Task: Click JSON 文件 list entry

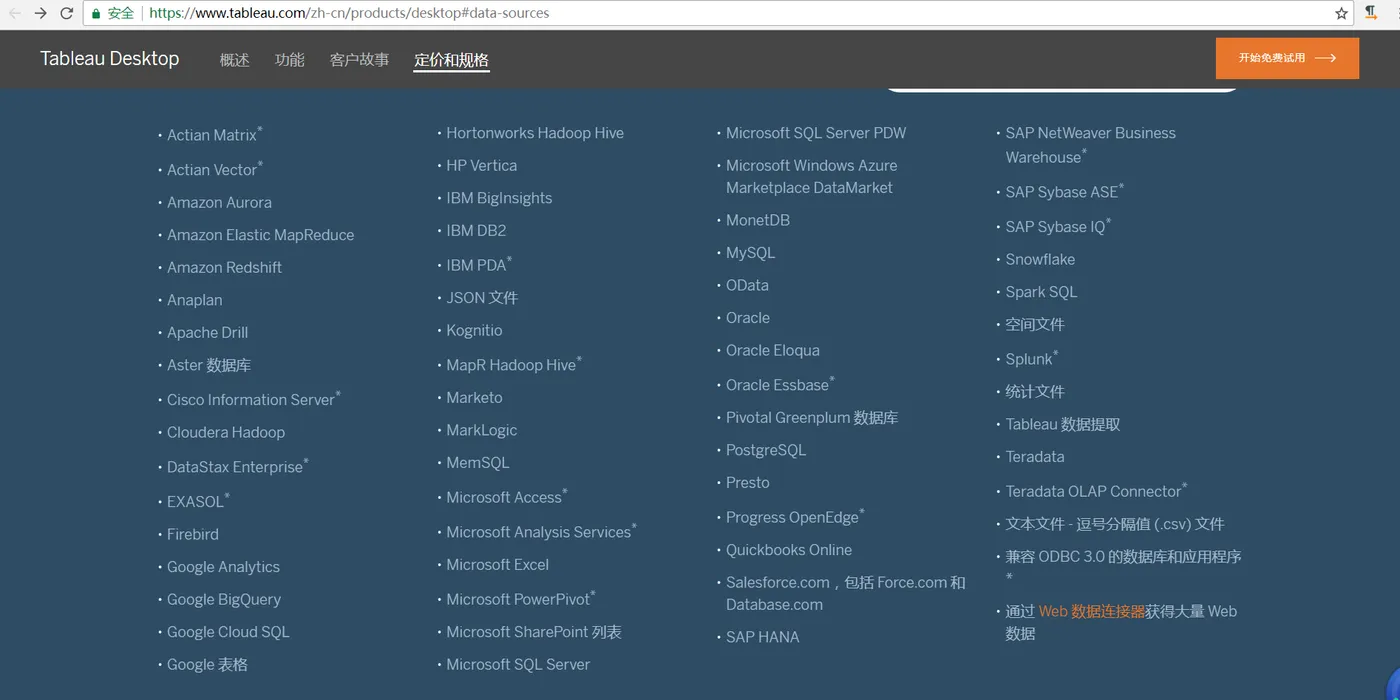Action: click(x=482, y=297)
